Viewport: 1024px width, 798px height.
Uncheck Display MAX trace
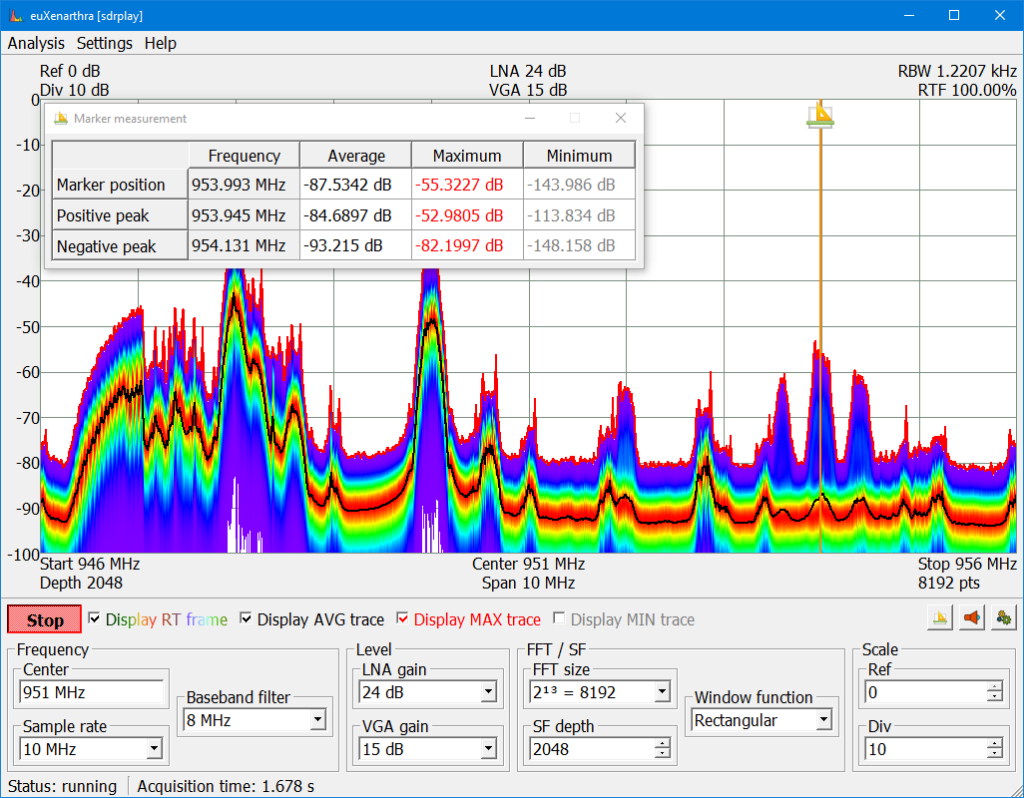point(403,619)
